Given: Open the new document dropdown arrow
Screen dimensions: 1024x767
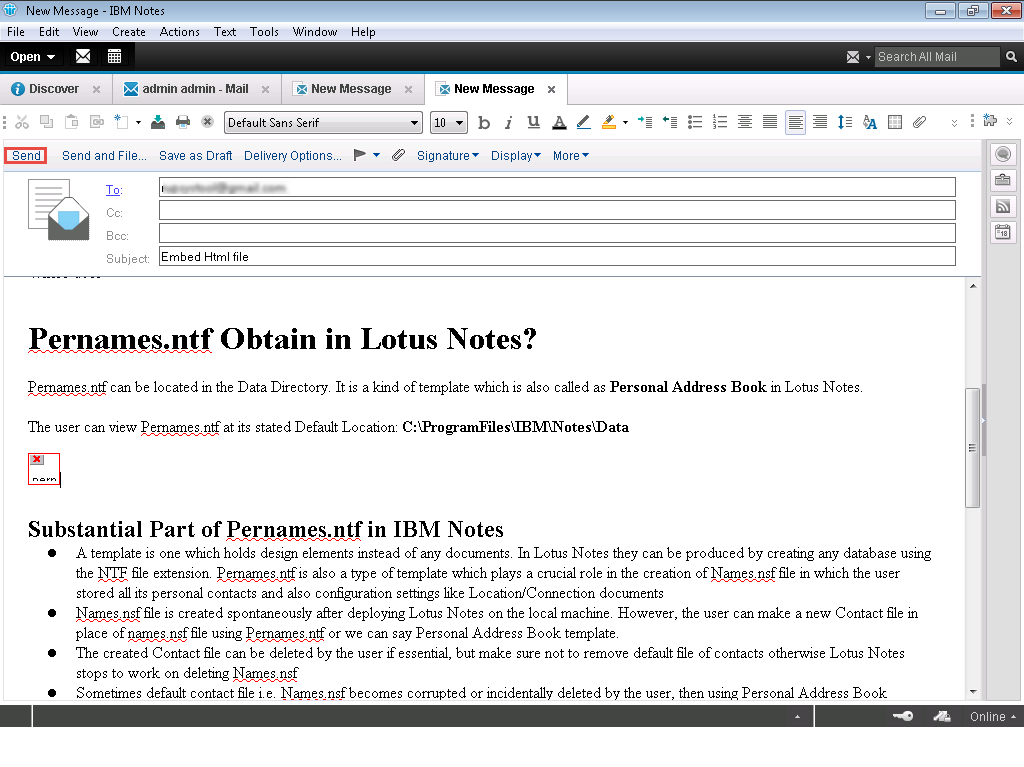Looking at the screenshot, I should pyautogui.click(x=138, y=122).
